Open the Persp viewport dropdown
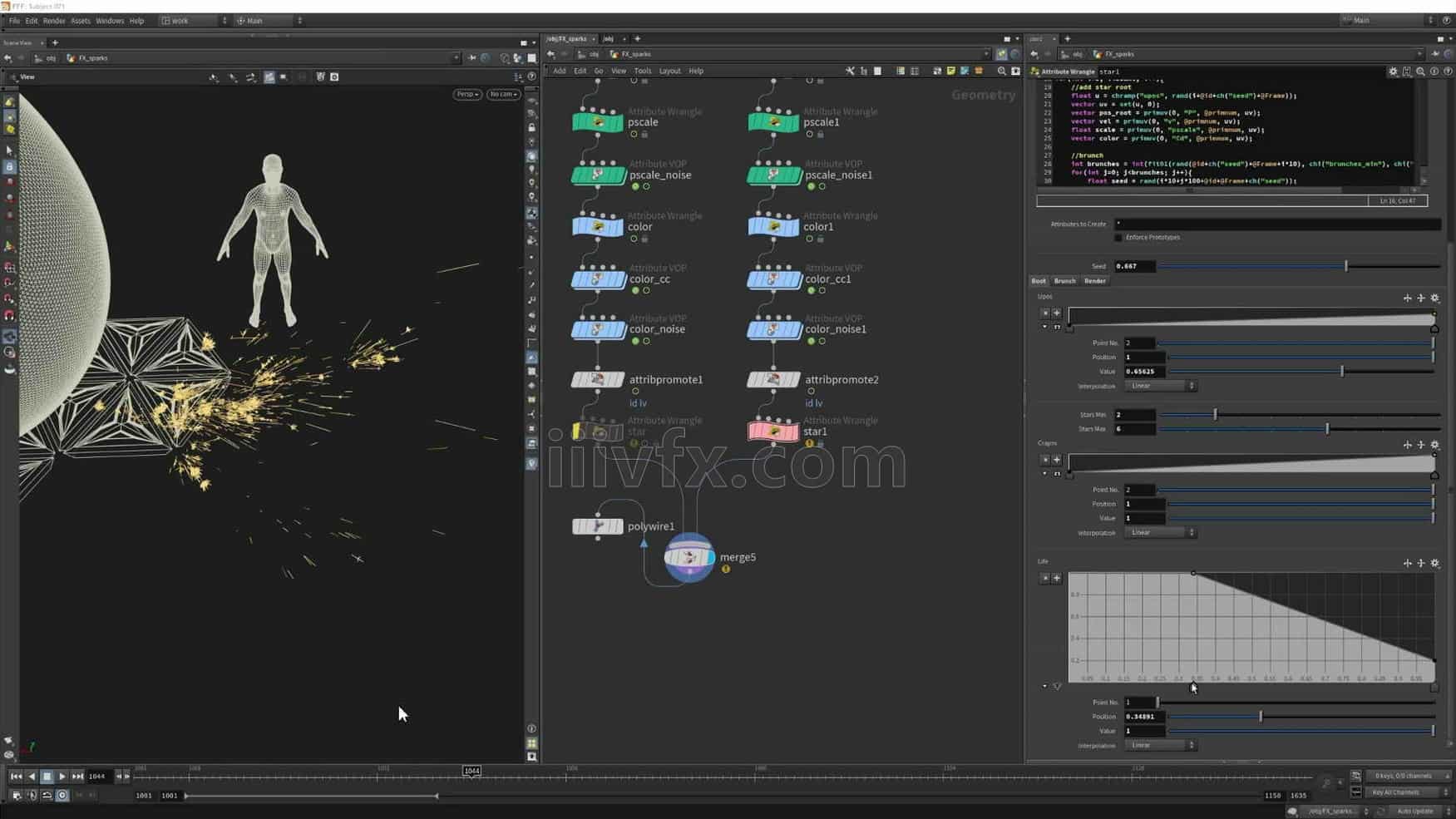The height and width of the screenshot is (819, 1456). 467,94
